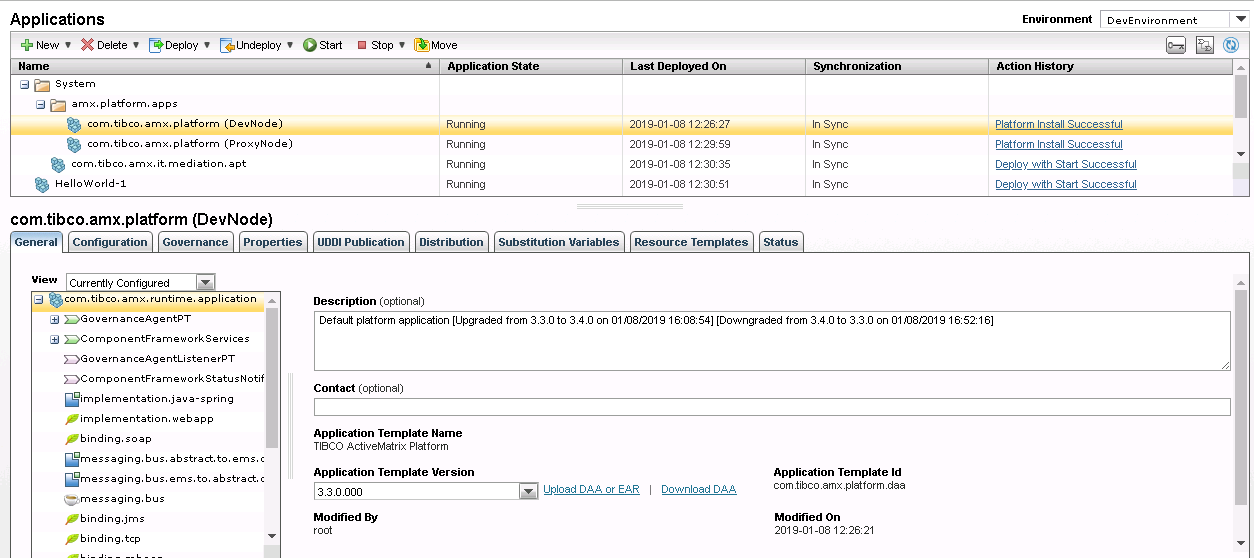
Task: Refresh the applications list
Action: [1231, 45]
